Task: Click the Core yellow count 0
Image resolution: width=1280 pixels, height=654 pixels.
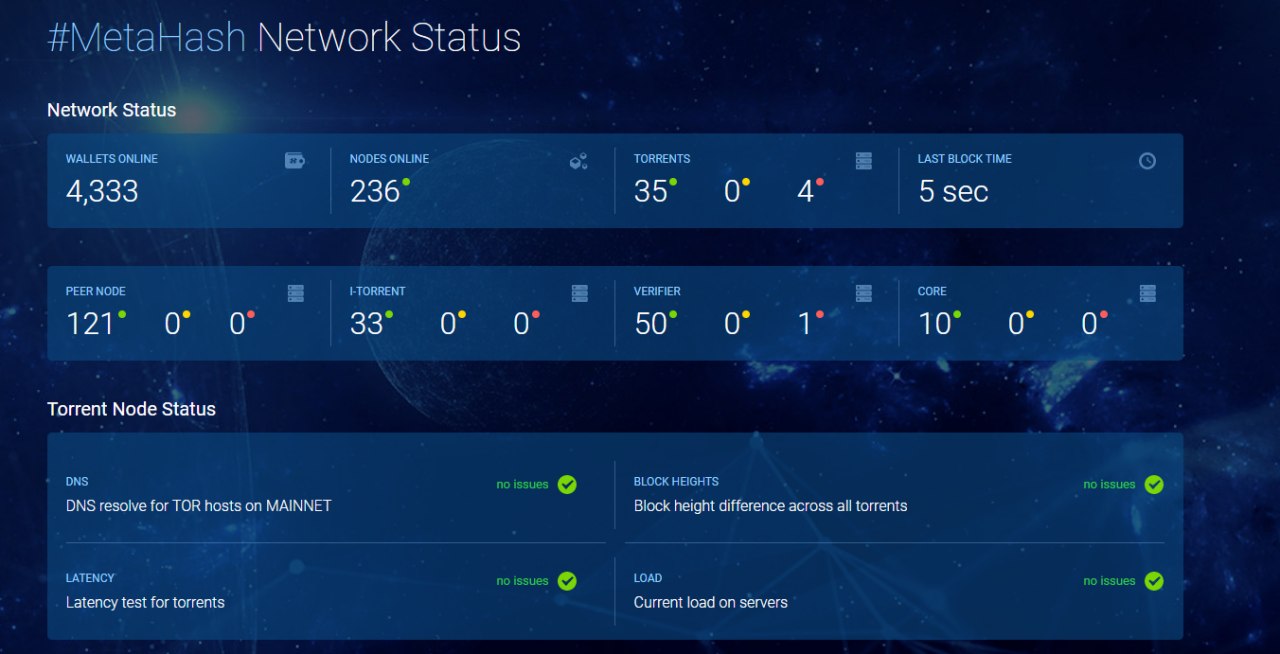Action: coord(1016,324)
